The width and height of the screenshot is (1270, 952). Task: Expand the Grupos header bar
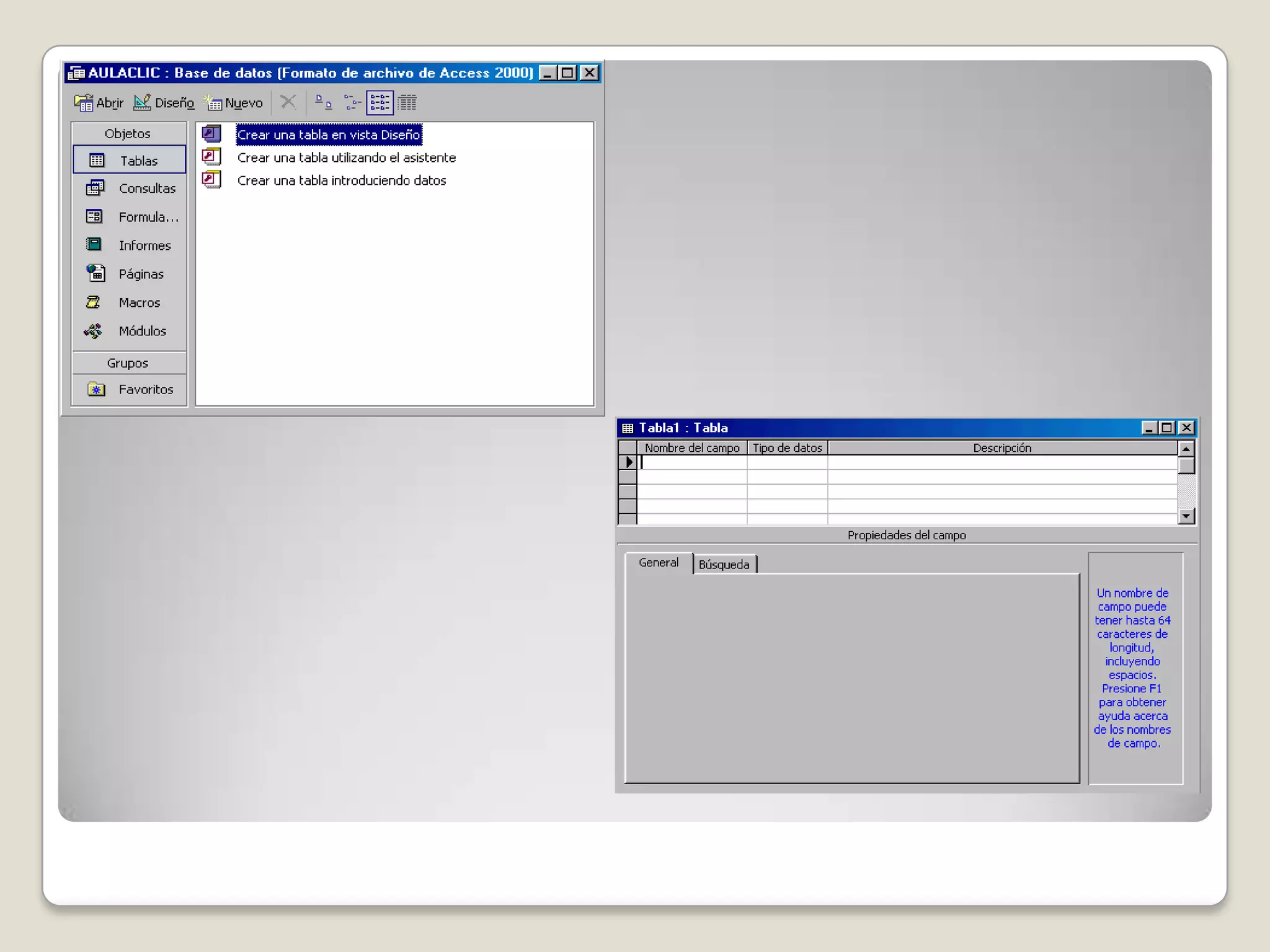click(x=128, y=363)
